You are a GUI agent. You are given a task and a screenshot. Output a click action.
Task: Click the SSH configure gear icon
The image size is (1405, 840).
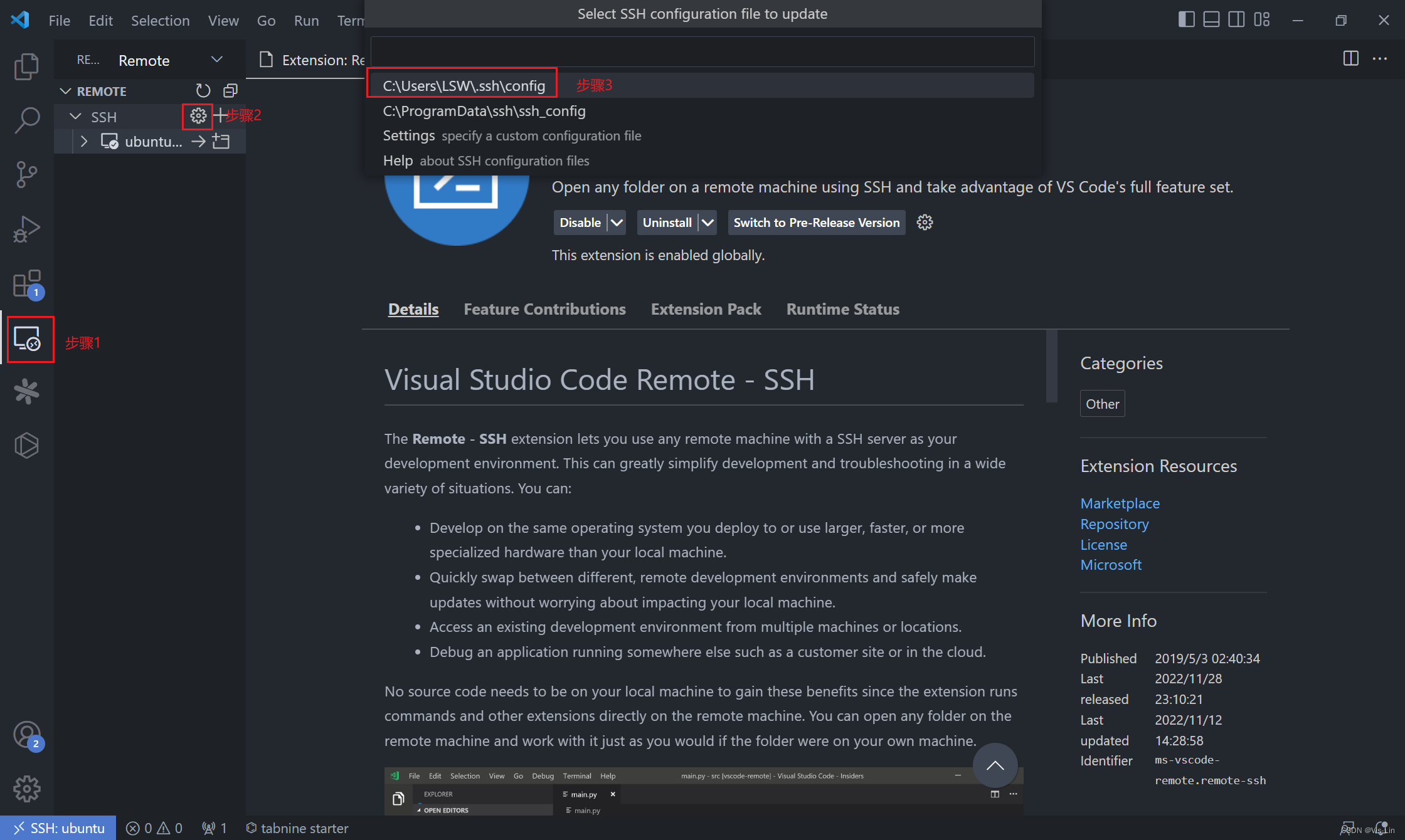[x=198, y=116]
